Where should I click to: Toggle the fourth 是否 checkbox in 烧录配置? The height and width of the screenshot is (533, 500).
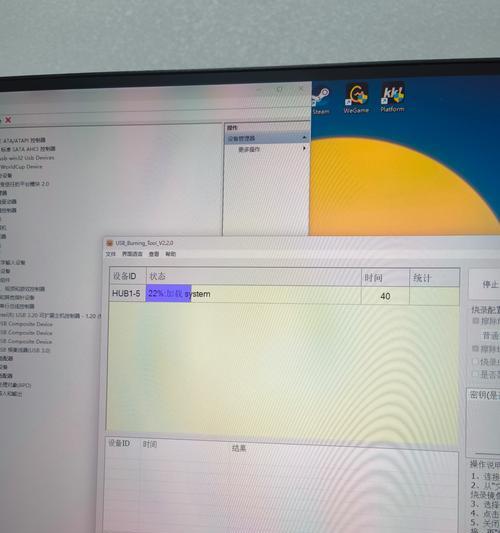pyautogui.click(x=476, y=374)
